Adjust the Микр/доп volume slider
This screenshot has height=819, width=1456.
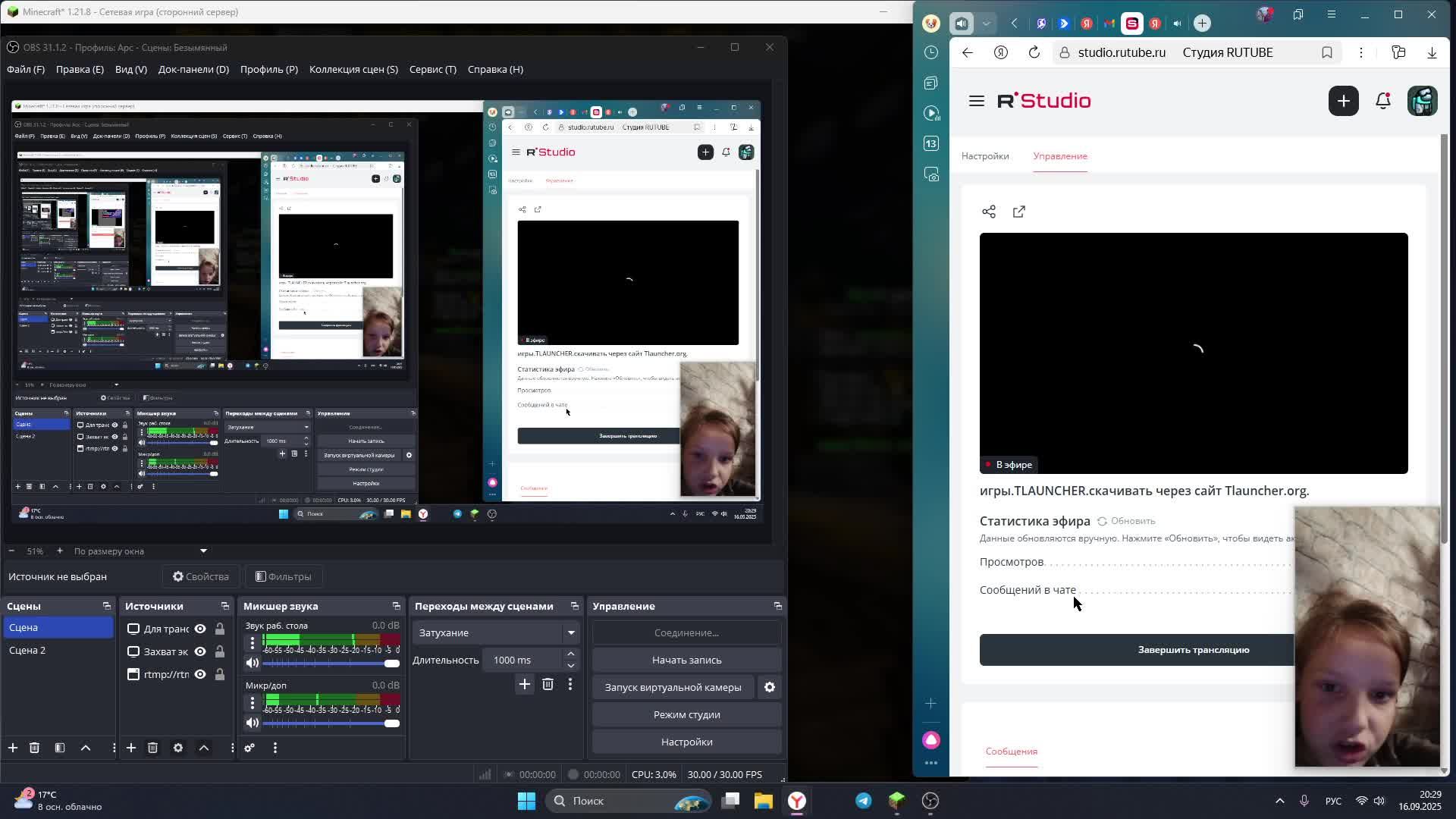(x=391, y=723)
